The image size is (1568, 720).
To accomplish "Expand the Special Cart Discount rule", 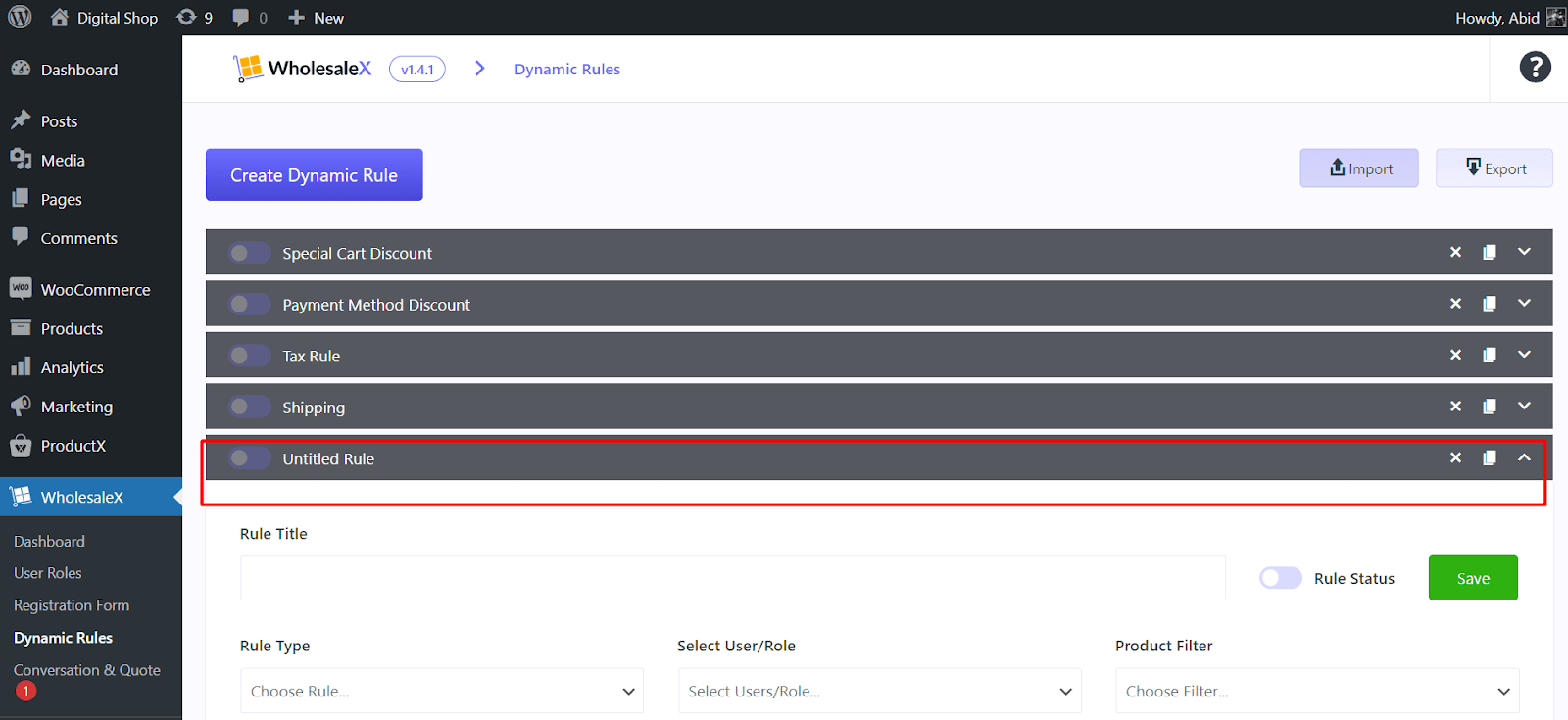I will tap(1524, 252).
